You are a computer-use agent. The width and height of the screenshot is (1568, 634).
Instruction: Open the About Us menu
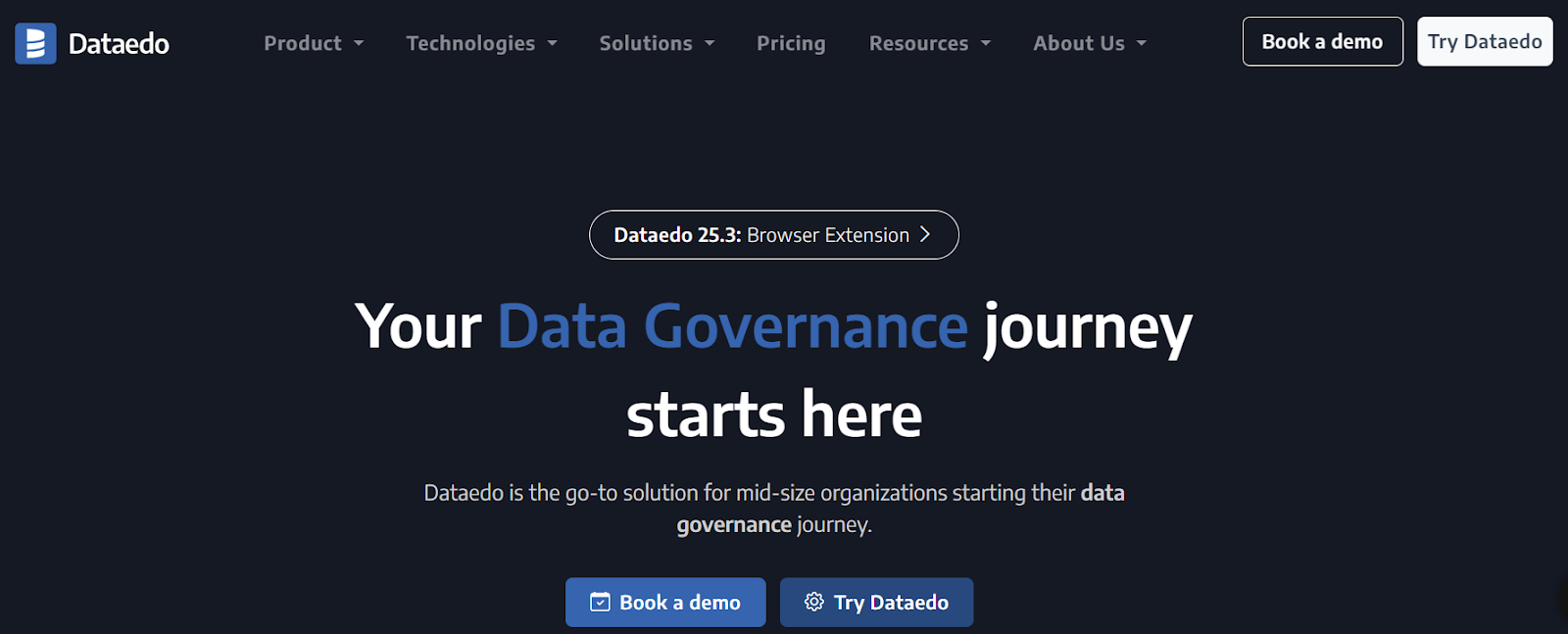point(1090,43)
